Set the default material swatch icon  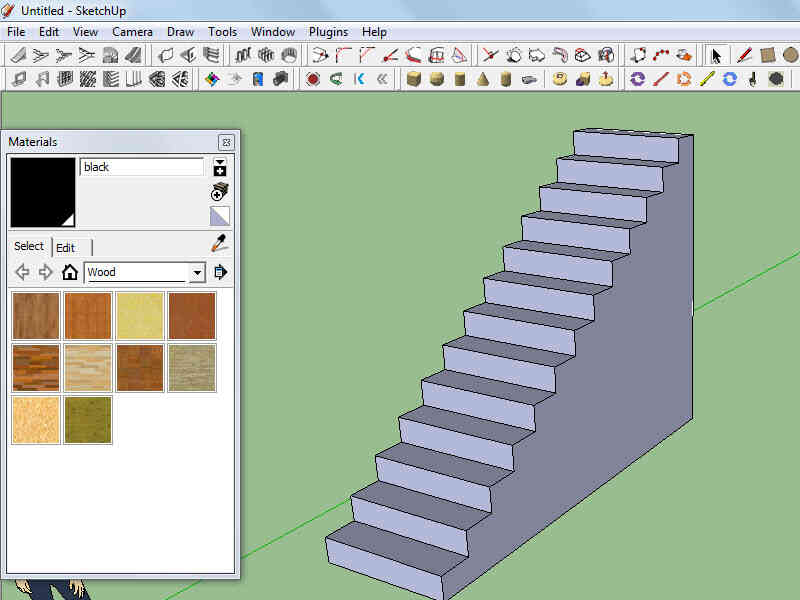pos(219,216)
